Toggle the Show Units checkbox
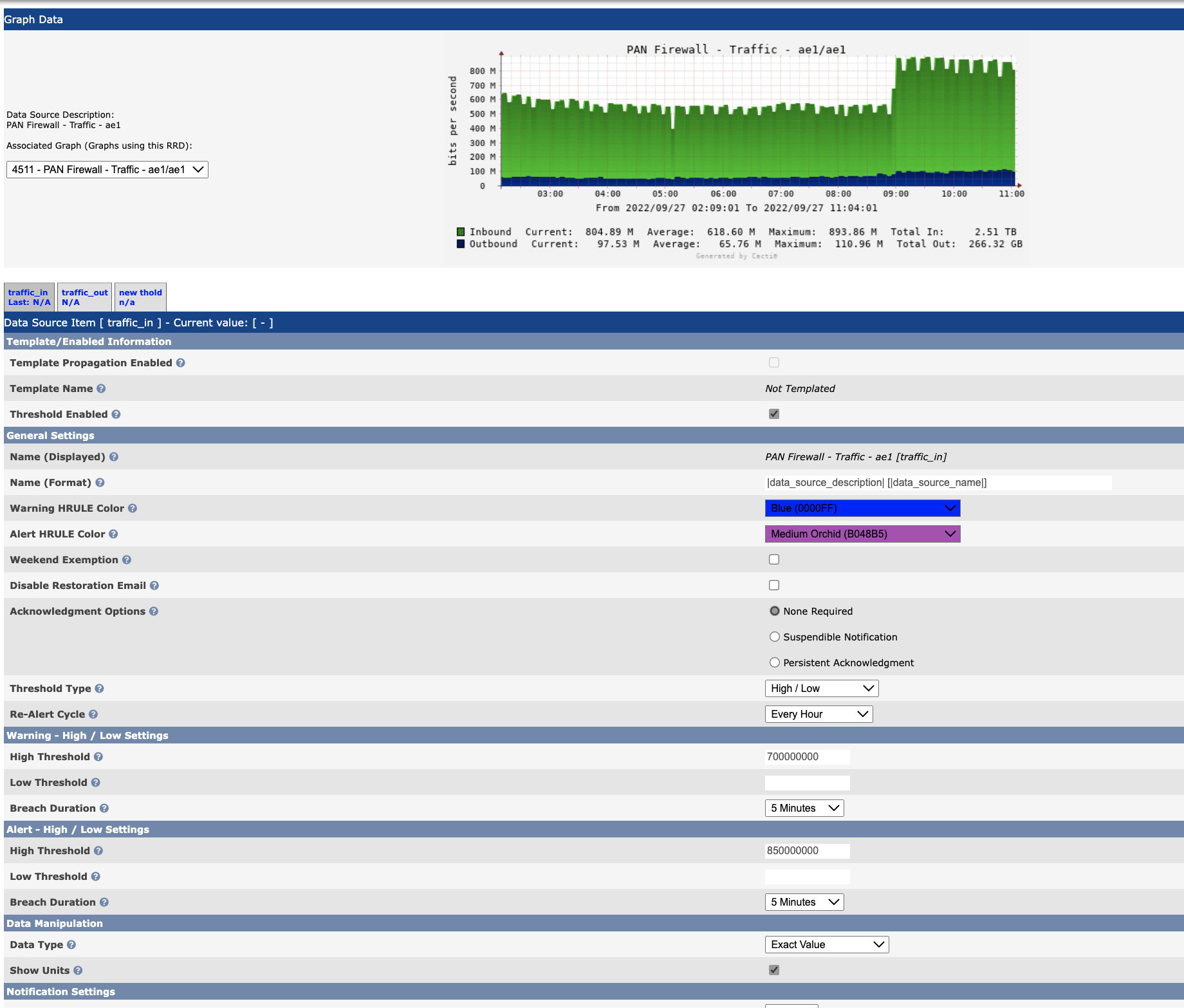This screenshot has width=1184, height=1008. pyautogui.click(x=774, y=971)
